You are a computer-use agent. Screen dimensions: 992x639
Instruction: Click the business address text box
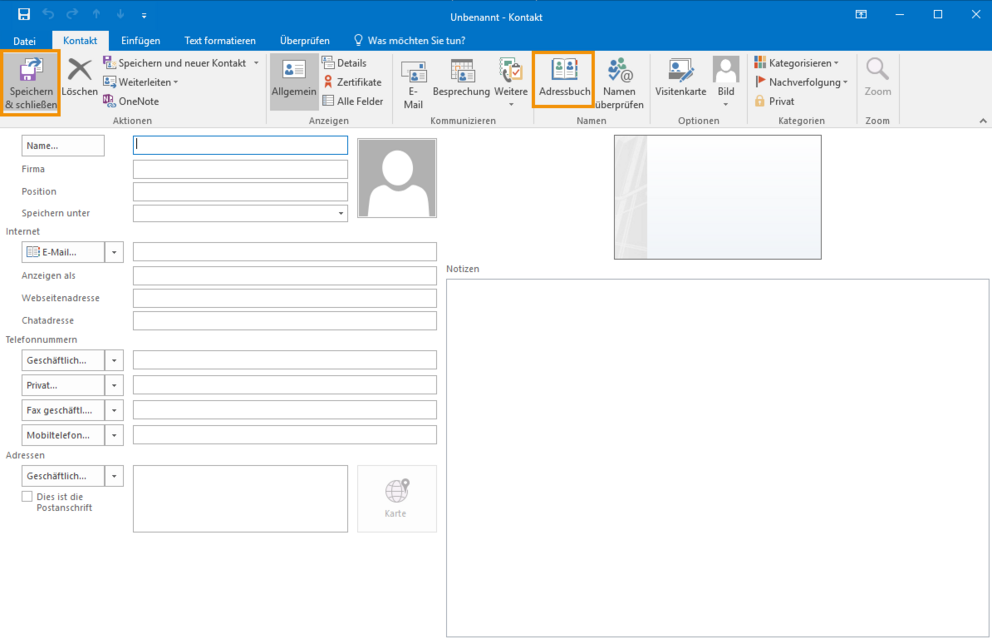(x=240, y=499)
